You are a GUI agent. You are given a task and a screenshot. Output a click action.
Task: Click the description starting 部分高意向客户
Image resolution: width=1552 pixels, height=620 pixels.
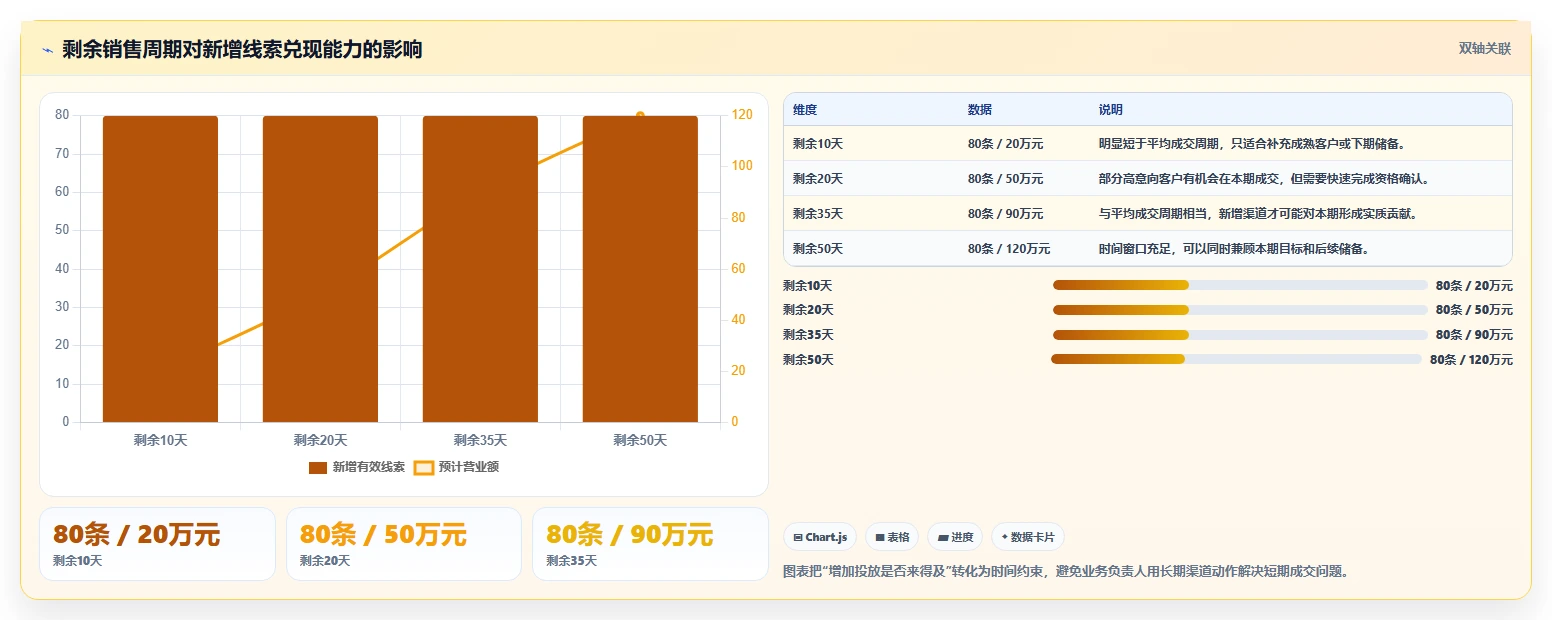pos(1265,179)
